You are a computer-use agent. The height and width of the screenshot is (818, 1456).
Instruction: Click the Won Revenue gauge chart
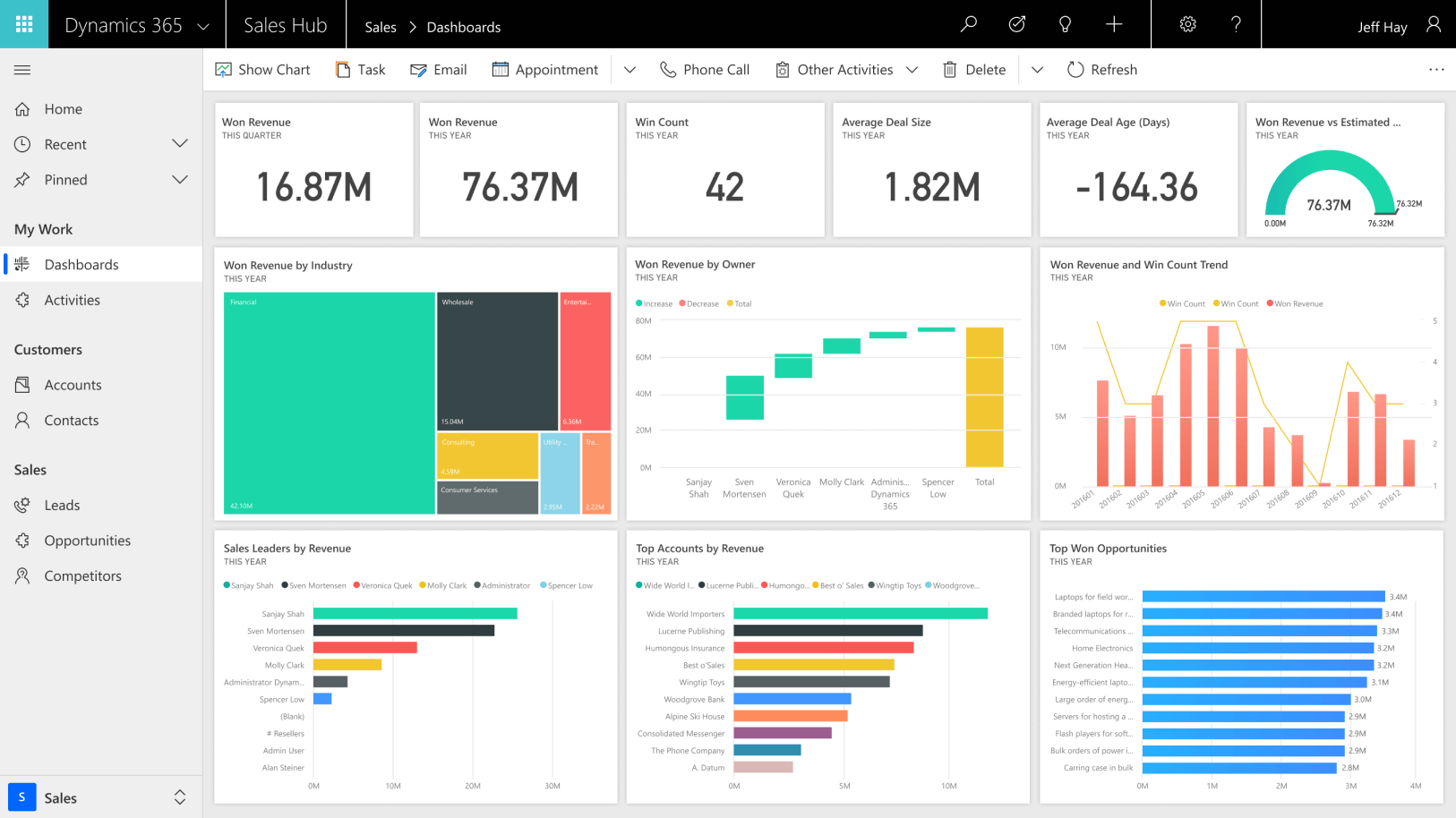(x=1332, y=183)
